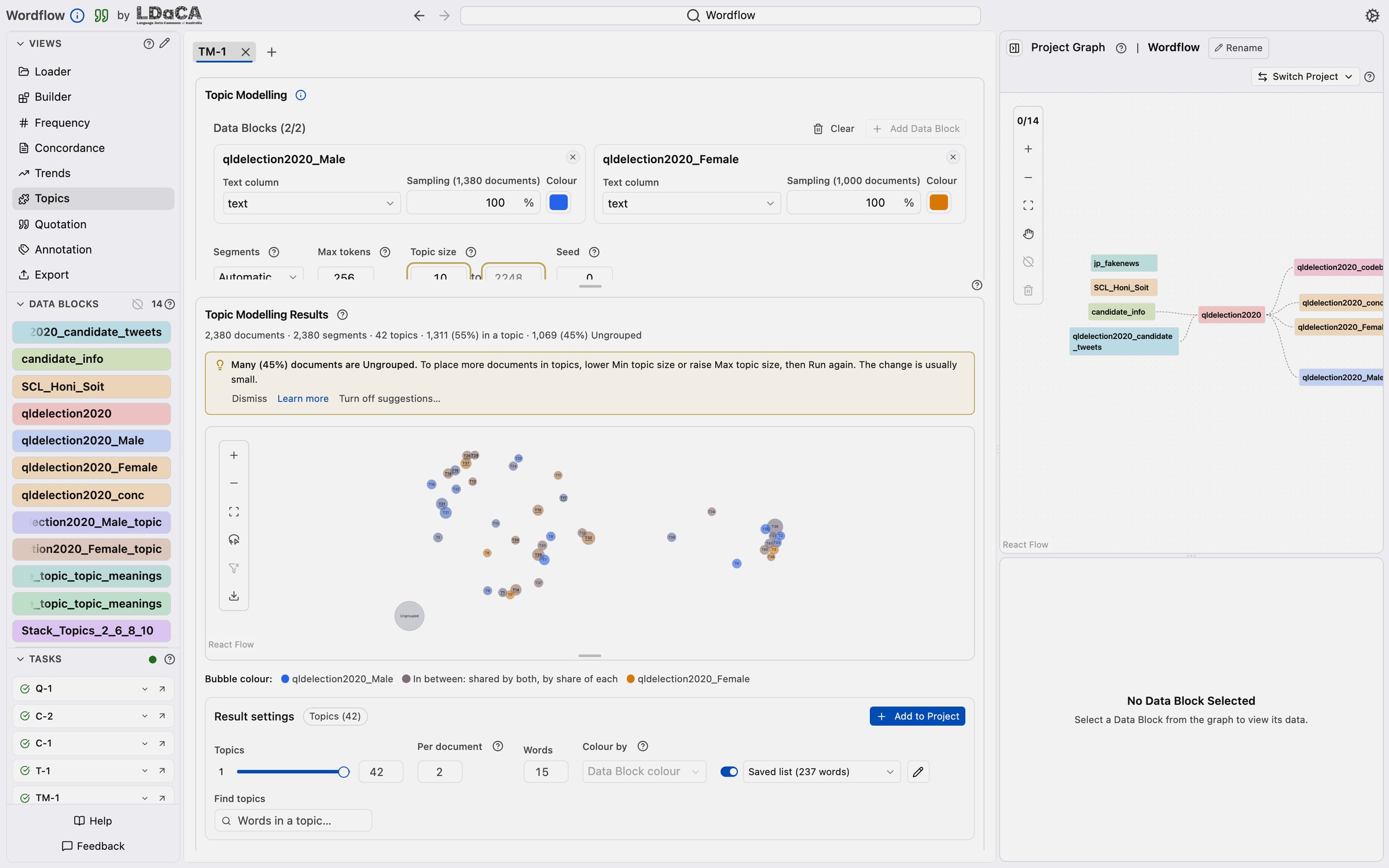Collapse the VIEWS section
Image resolution: width=1389 pixels, height=868 pixels.
(20, 43)
